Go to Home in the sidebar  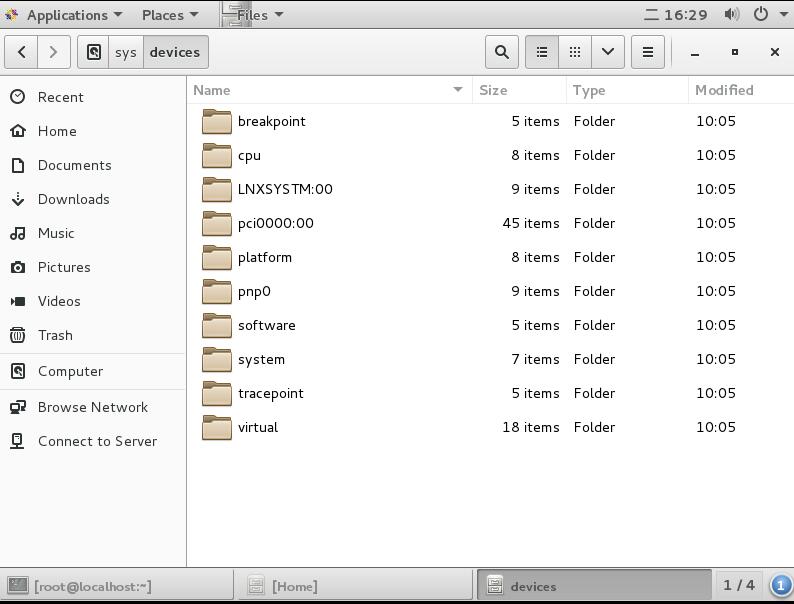pyautogui.click(x=93, y=131)
